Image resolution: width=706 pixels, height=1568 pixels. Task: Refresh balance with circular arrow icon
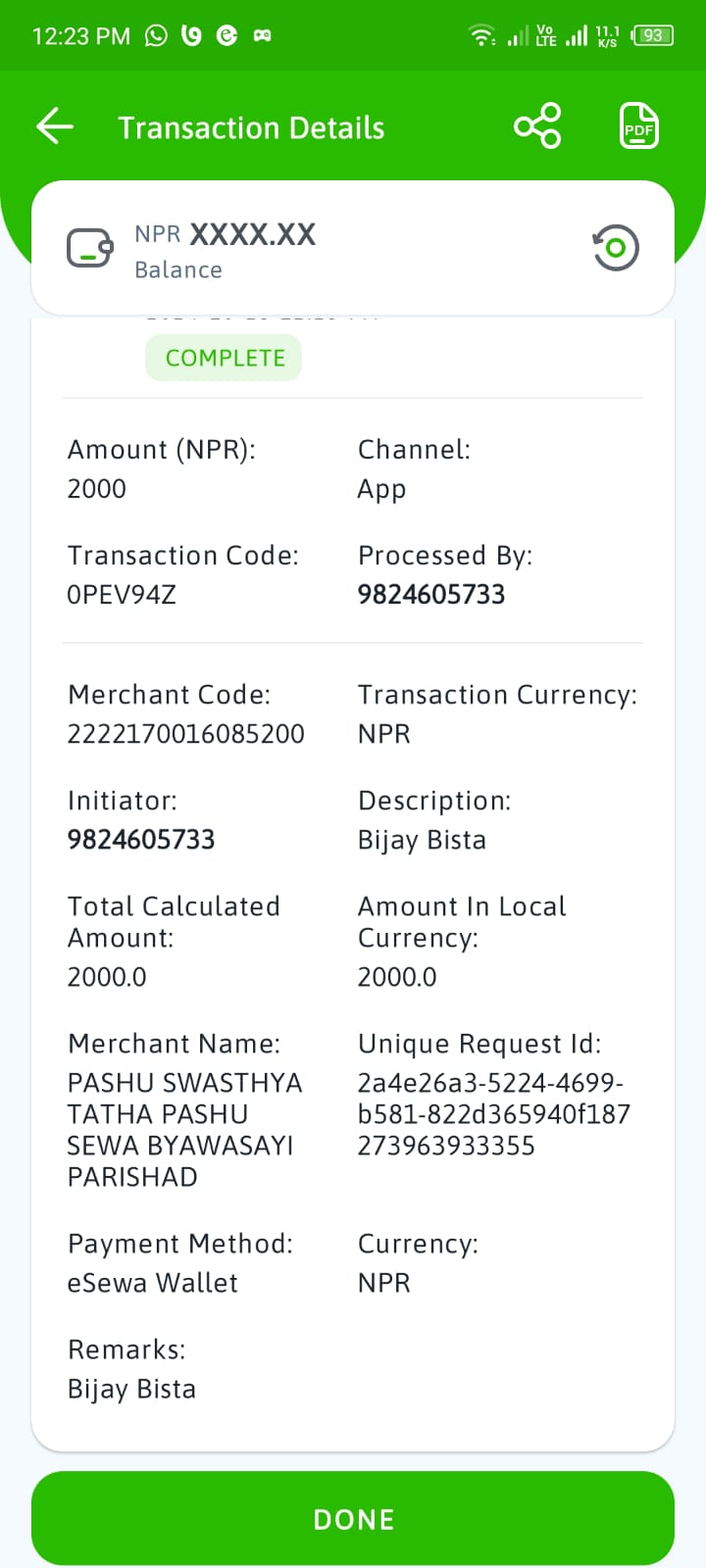click(616, 248)
